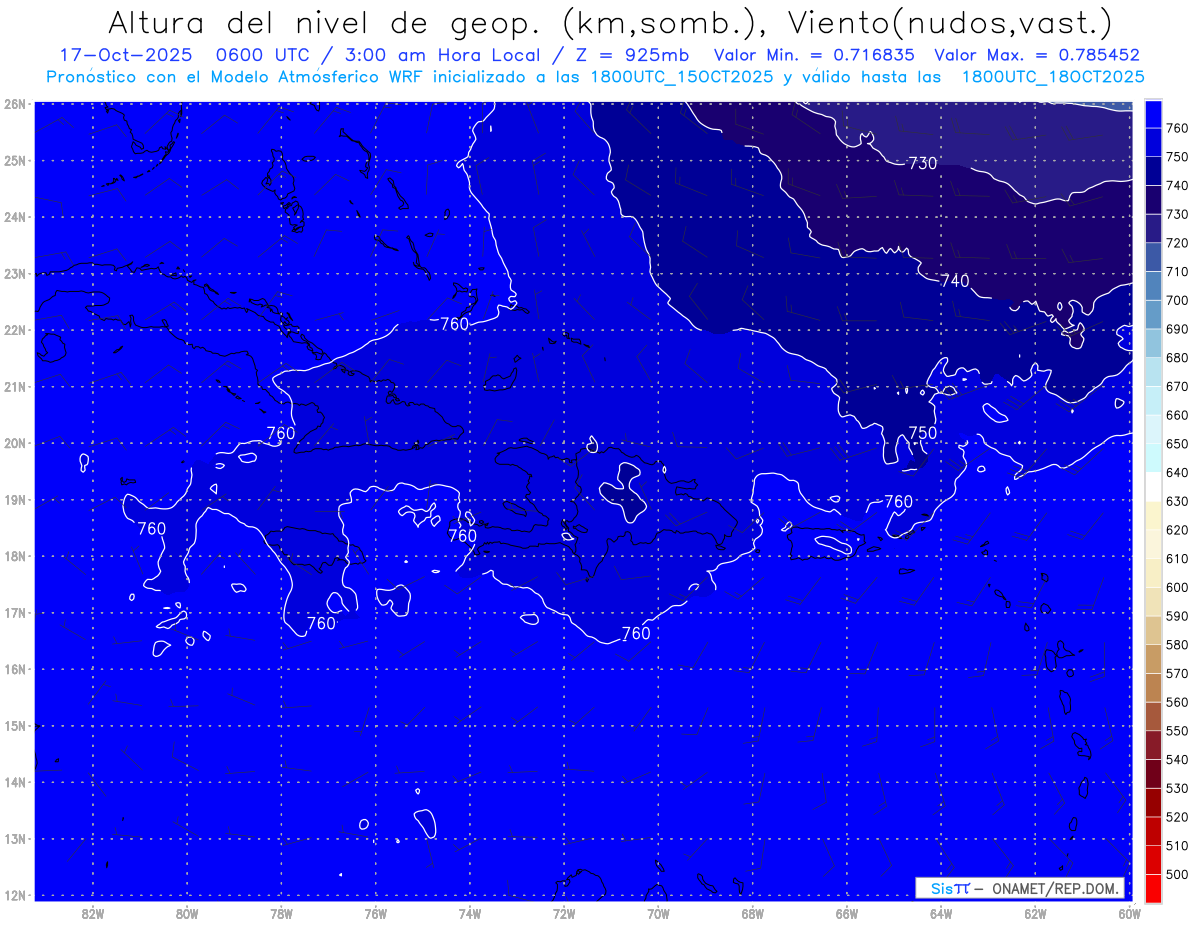Image resolution: width=1200 pixels, height=927 pixels.
Task: Click the 72W longitude label
Action: coord(564,913)
